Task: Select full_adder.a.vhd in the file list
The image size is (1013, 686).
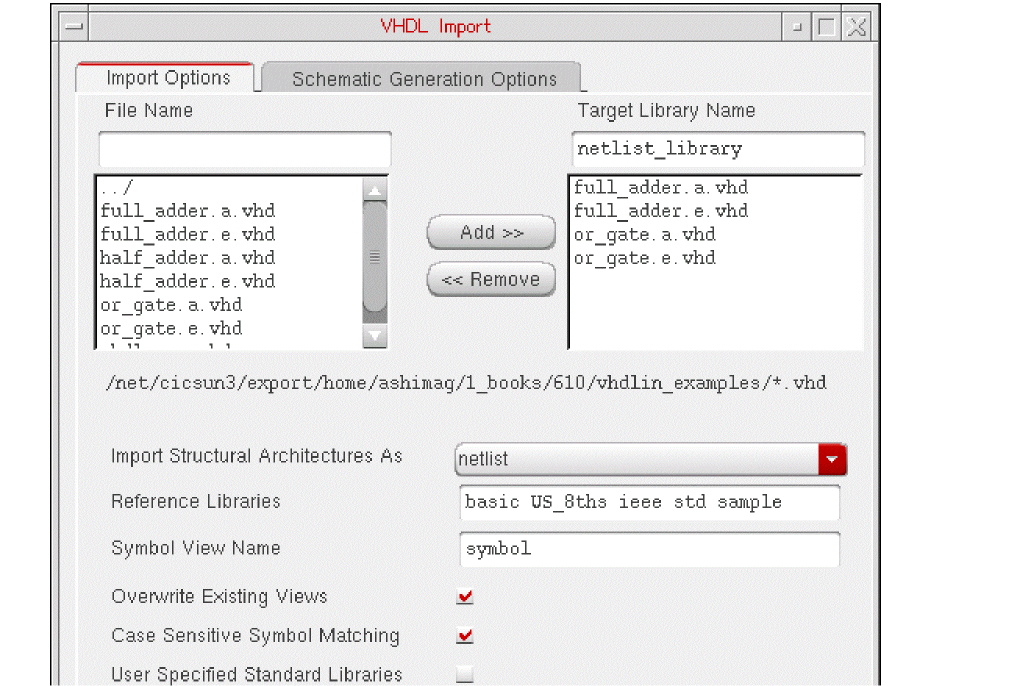Action: (x=188, y=211)
